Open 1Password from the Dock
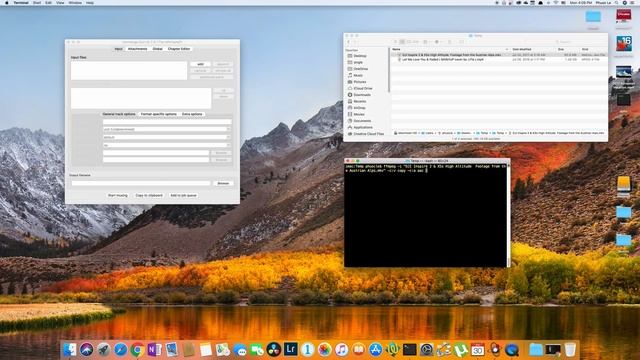The image size is (640, 360). 308,350
